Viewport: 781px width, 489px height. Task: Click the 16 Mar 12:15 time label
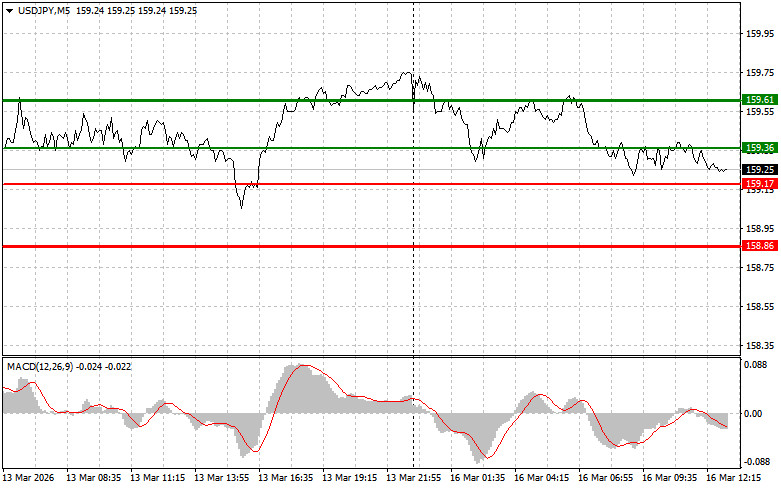pyautogui.click(x=734, y=478)
